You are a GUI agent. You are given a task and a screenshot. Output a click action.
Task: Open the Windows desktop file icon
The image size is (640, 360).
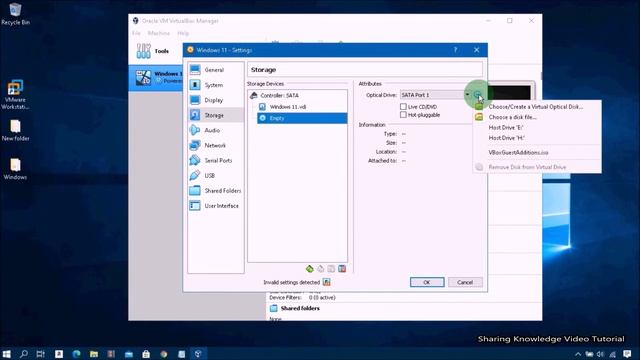click(15, 169)
